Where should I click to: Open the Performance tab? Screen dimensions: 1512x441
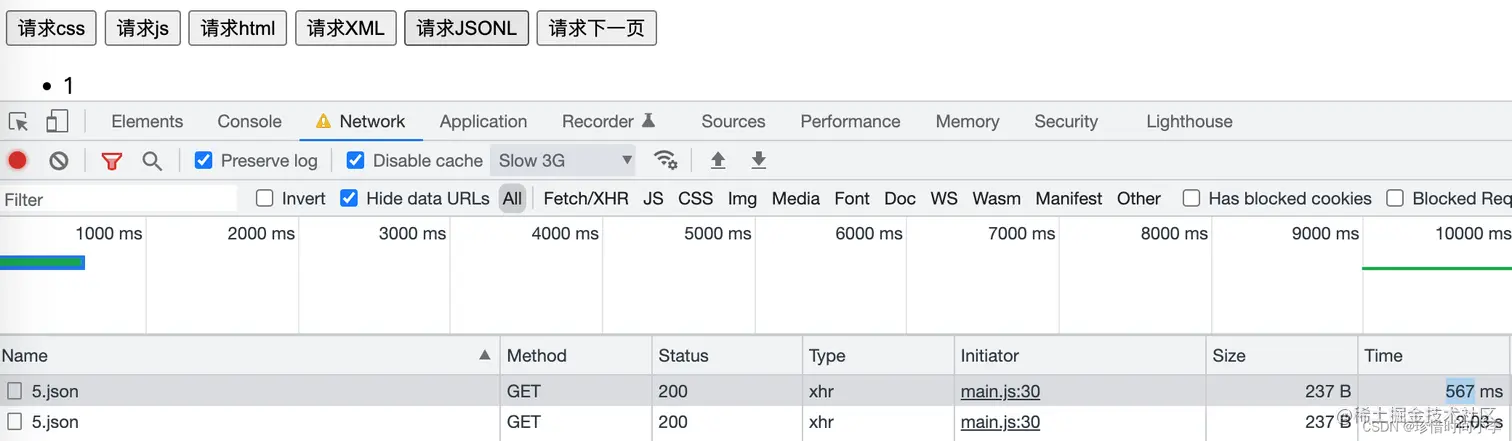pos(850,121)
